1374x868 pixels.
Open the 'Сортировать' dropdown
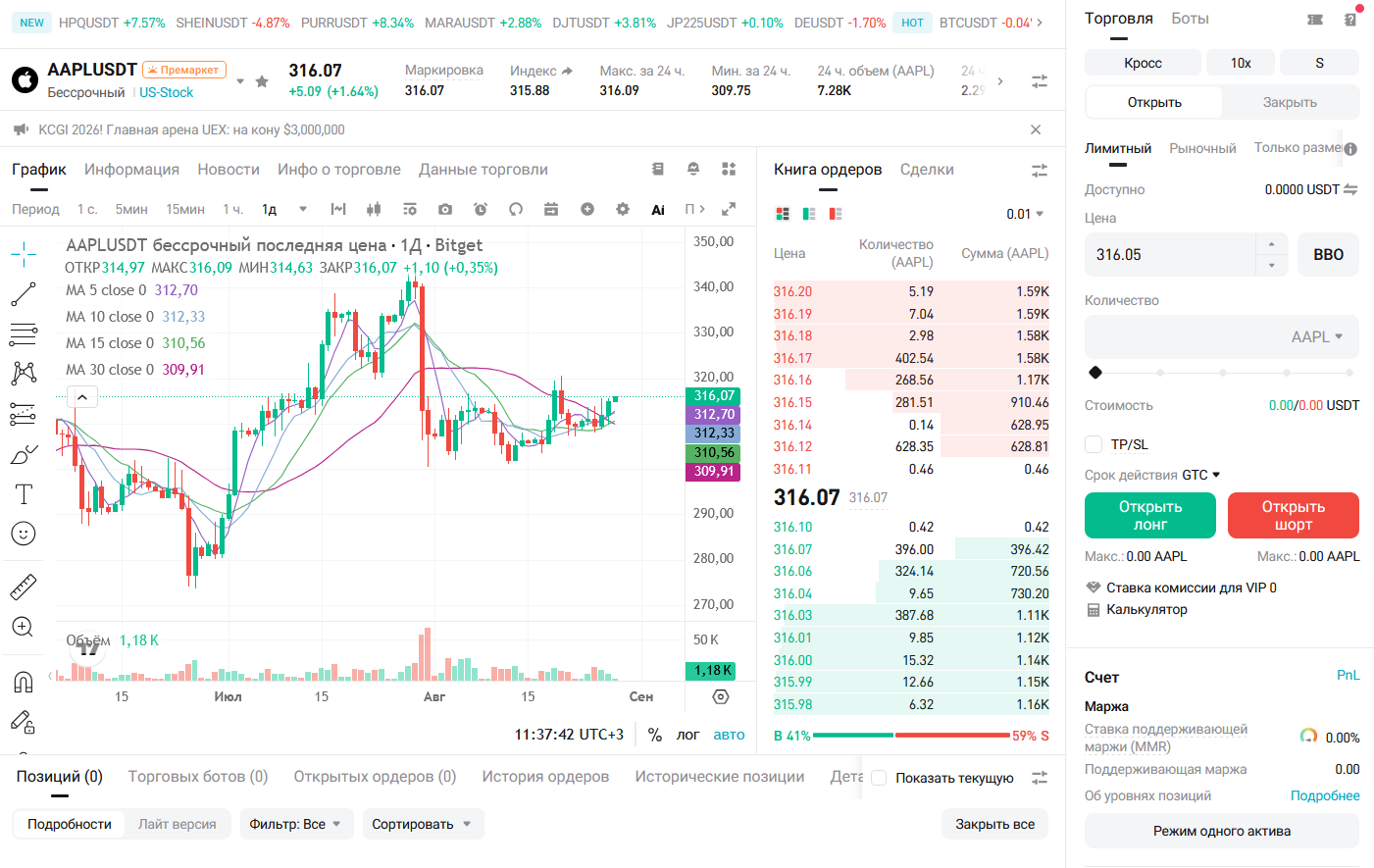[422, 824]
